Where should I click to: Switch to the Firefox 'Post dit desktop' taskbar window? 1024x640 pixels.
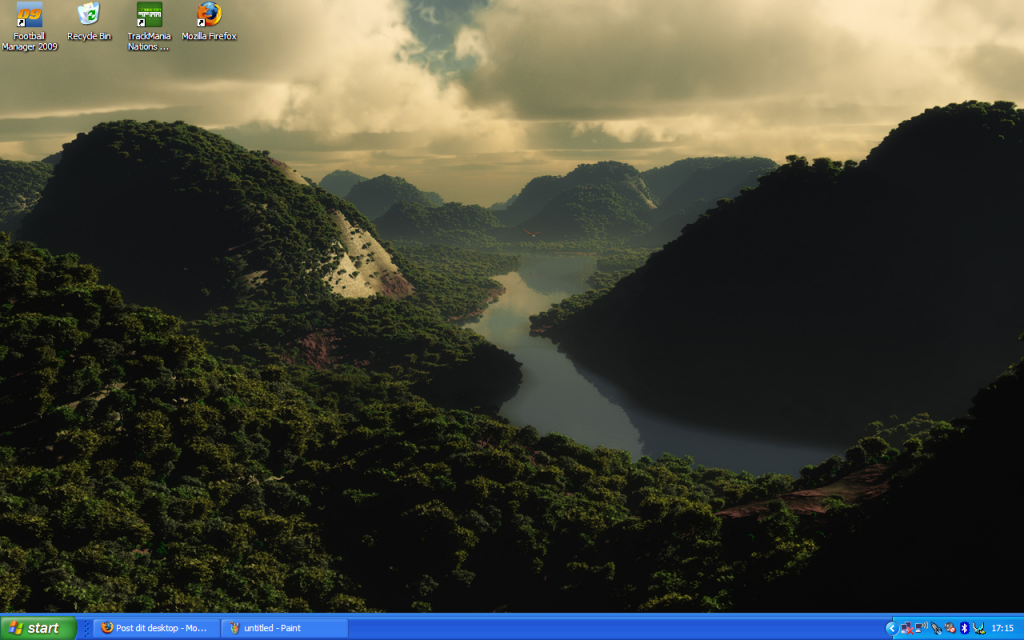(x=157, y=628)
